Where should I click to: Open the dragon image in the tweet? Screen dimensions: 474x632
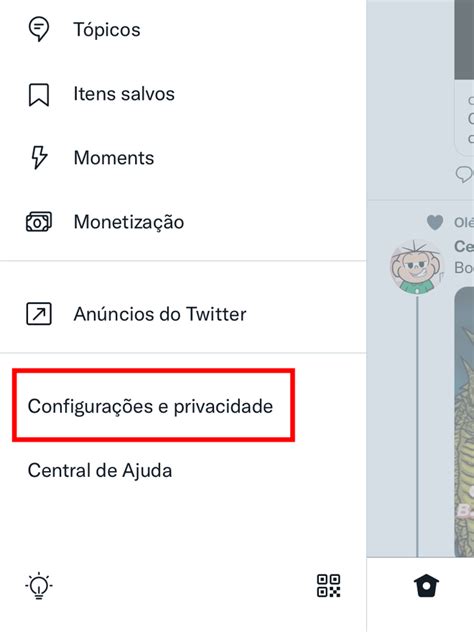pyautogui.click(x=464, y=421)
